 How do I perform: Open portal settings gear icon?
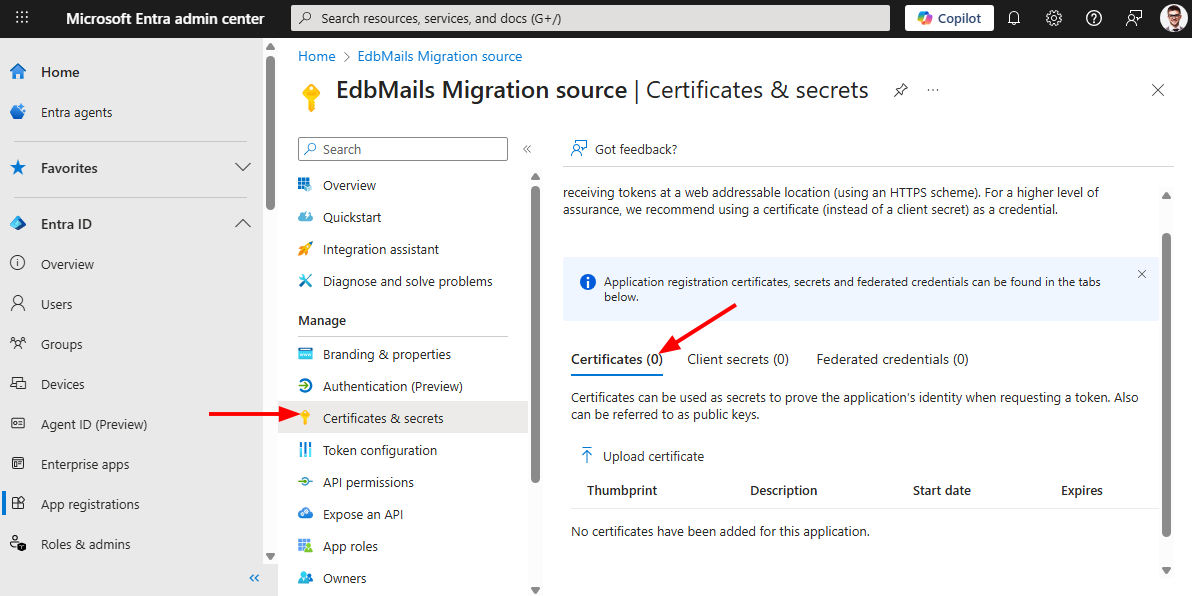(1054, 18)
